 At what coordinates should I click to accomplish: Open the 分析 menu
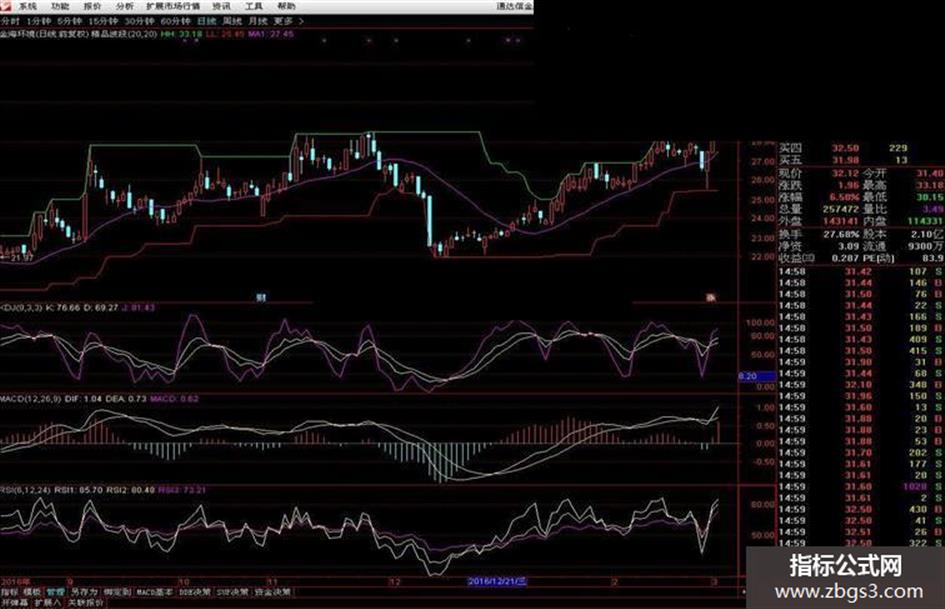[124, 6]
